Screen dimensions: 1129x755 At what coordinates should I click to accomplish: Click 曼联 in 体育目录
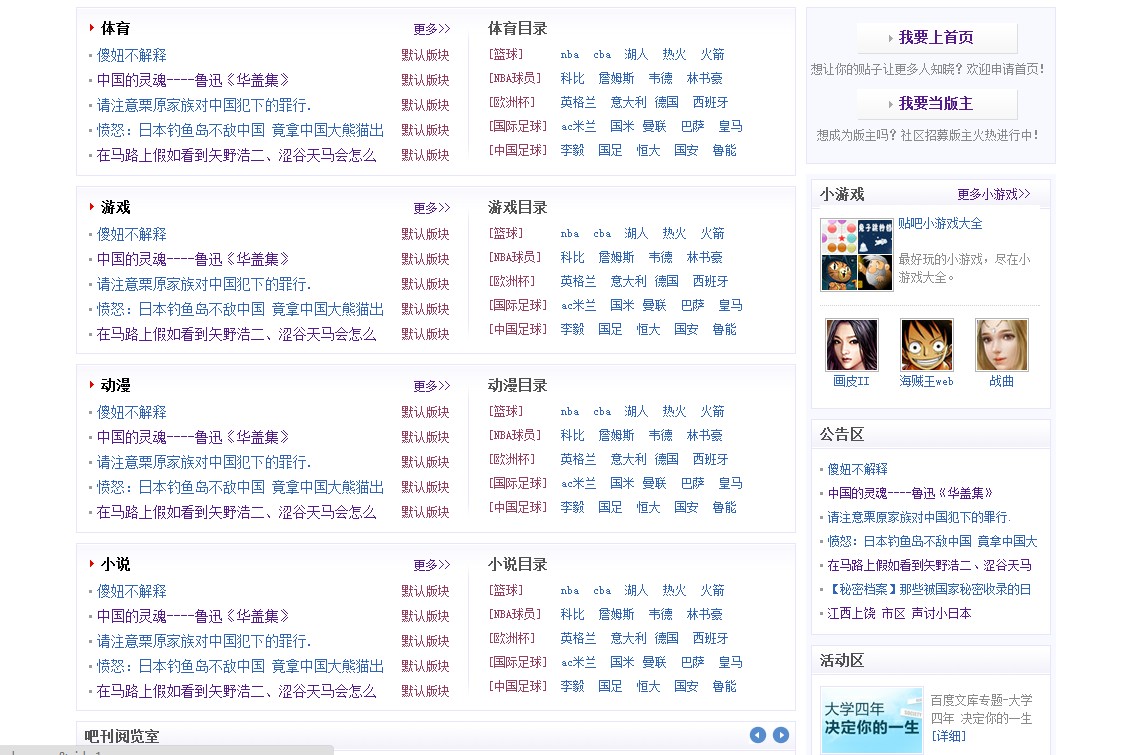click(655, 127)
